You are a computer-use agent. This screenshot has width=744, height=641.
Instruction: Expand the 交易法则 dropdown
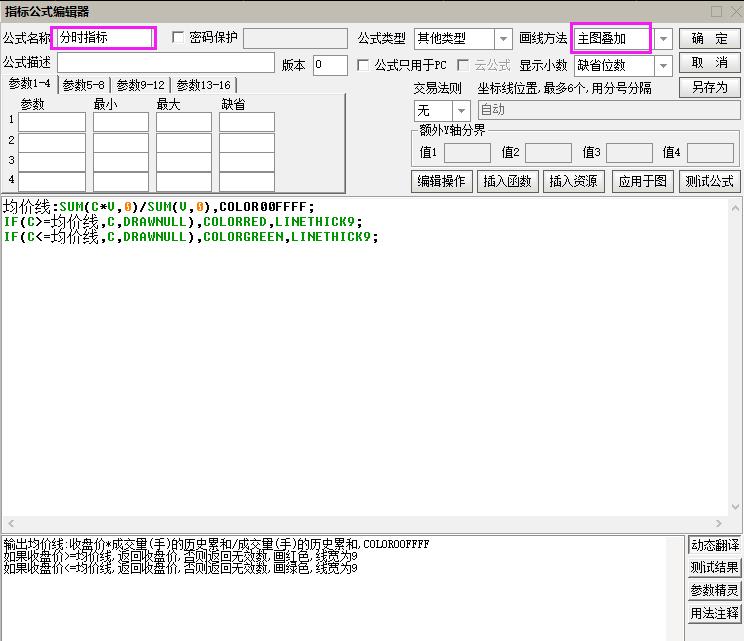(461, 110)
